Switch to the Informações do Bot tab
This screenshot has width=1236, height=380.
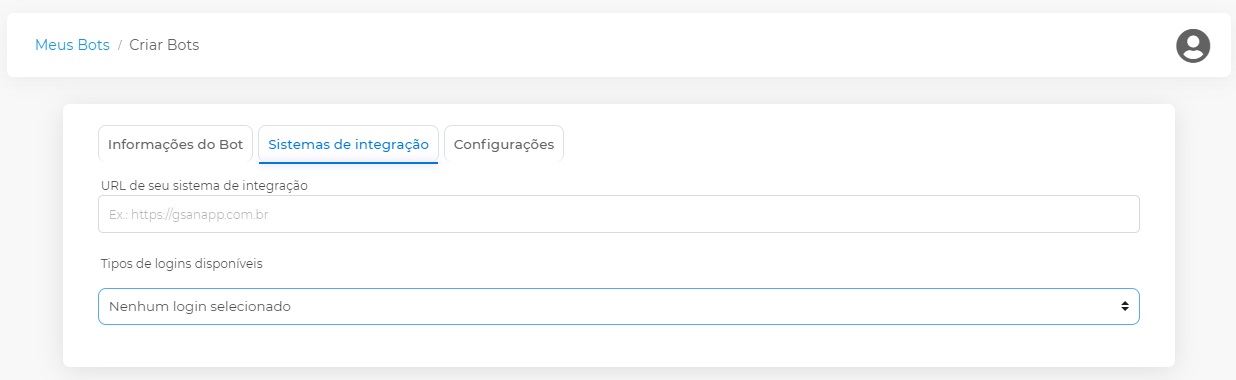(x=176, y=144)
